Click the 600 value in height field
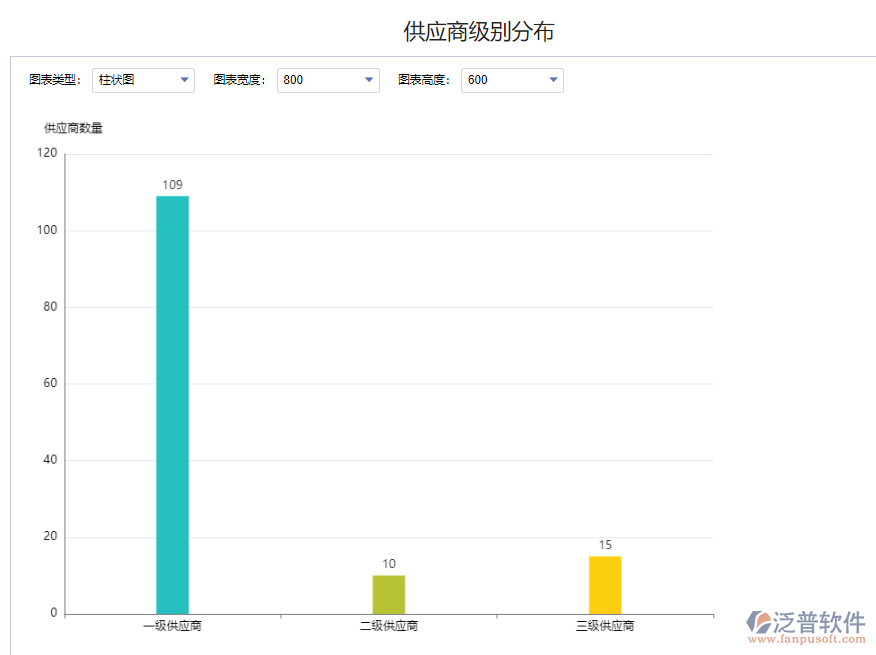 pyautogui.click(x=475, y=80)
